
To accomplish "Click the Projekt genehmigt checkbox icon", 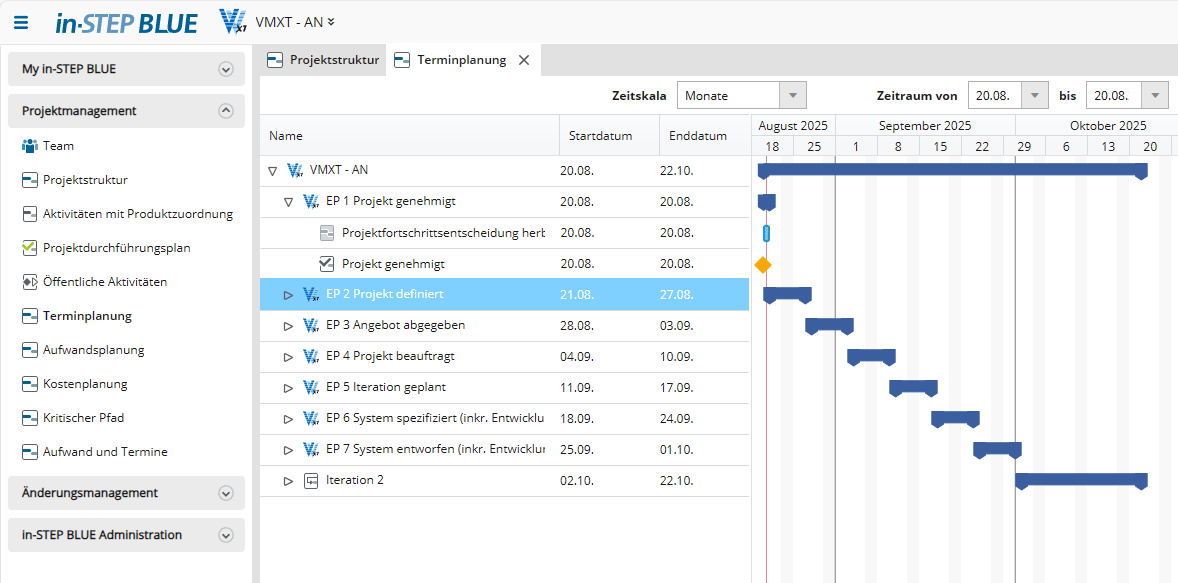I will (x=326, y=264).
